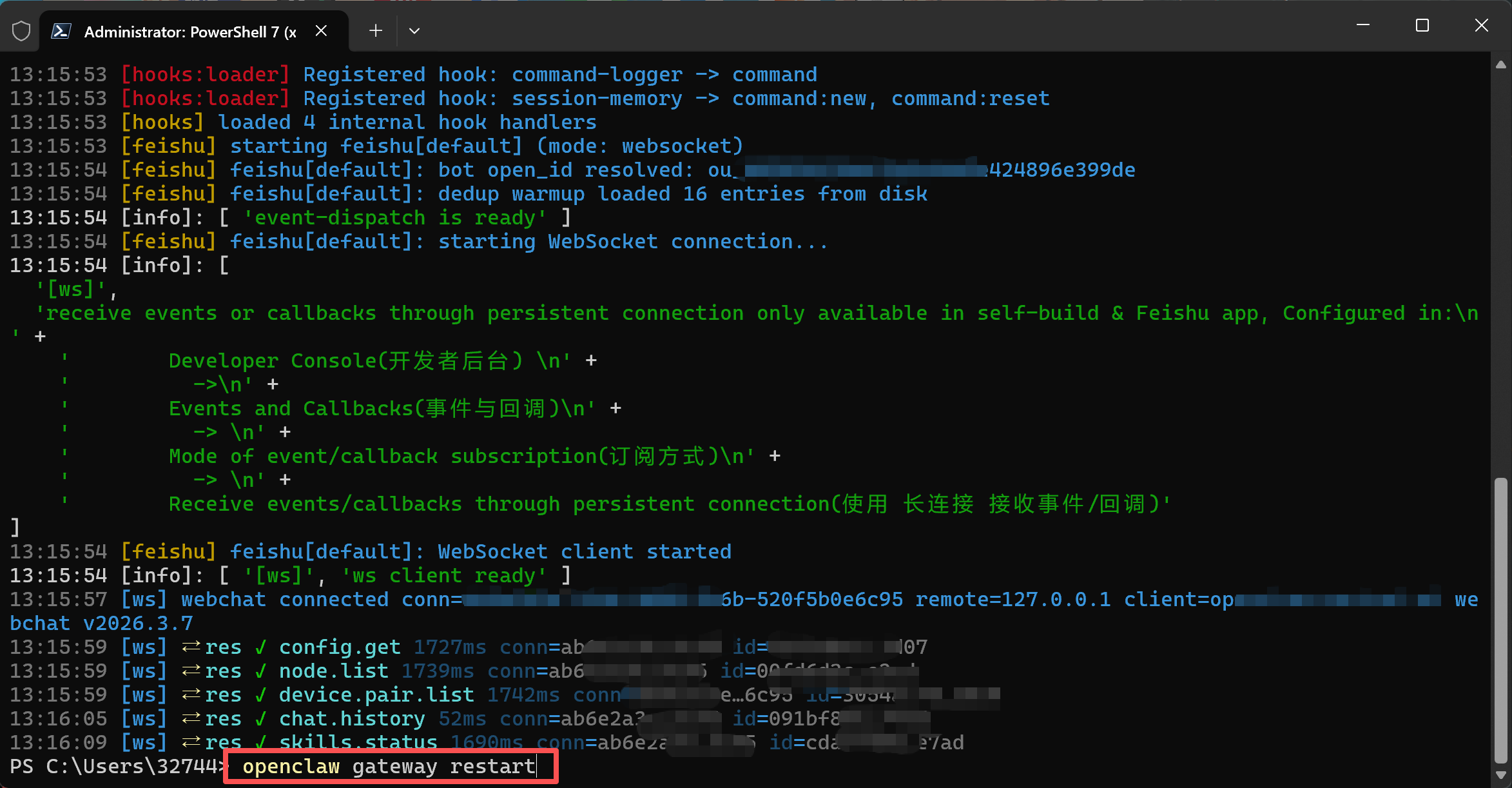Close the Administrator: PowerShell 7 tab
This screenshot has height=788, width=1512.
[x=321, y=31]
